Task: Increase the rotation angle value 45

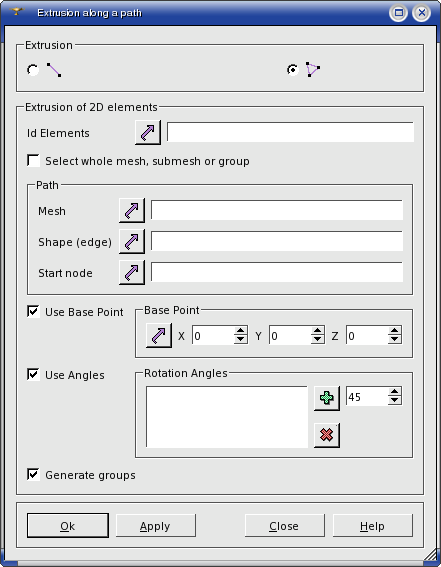Action: 395,392
